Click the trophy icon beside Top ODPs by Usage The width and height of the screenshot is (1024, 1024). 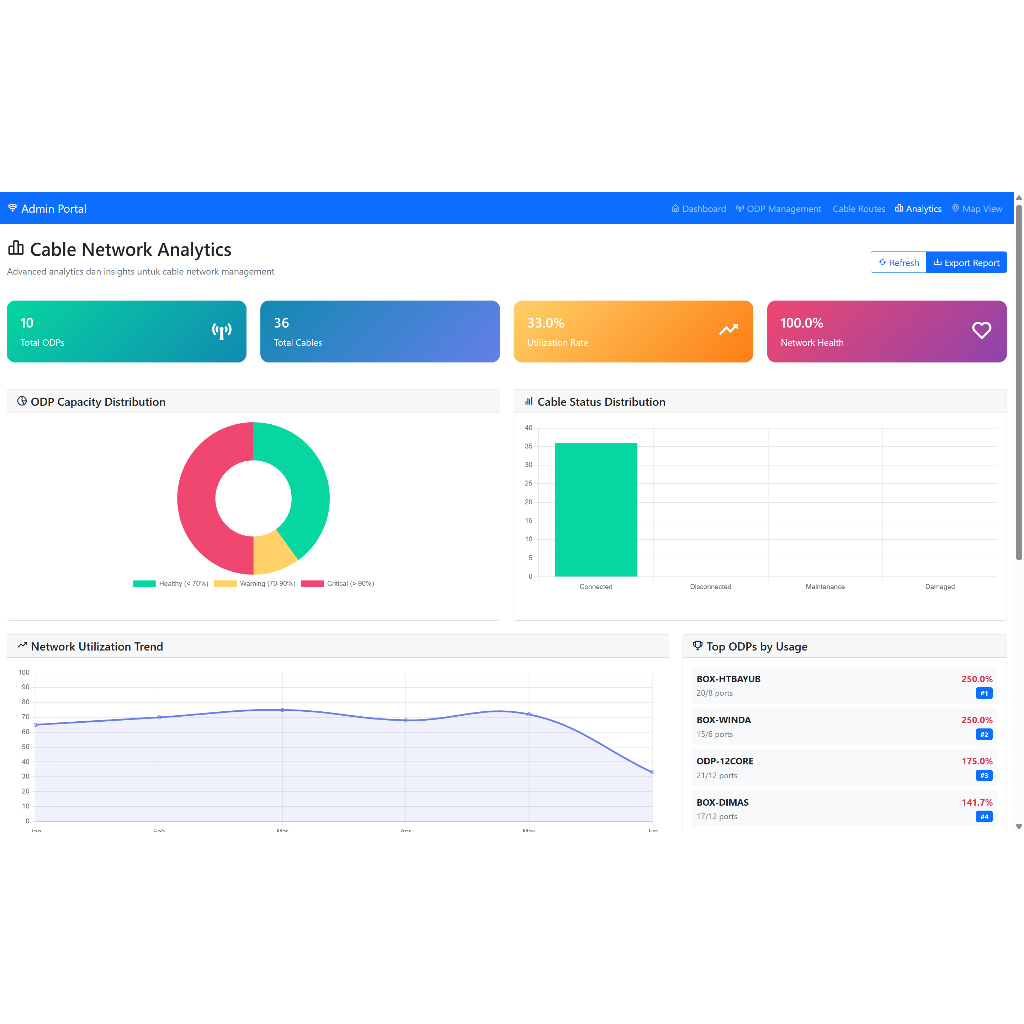[697, 646]
